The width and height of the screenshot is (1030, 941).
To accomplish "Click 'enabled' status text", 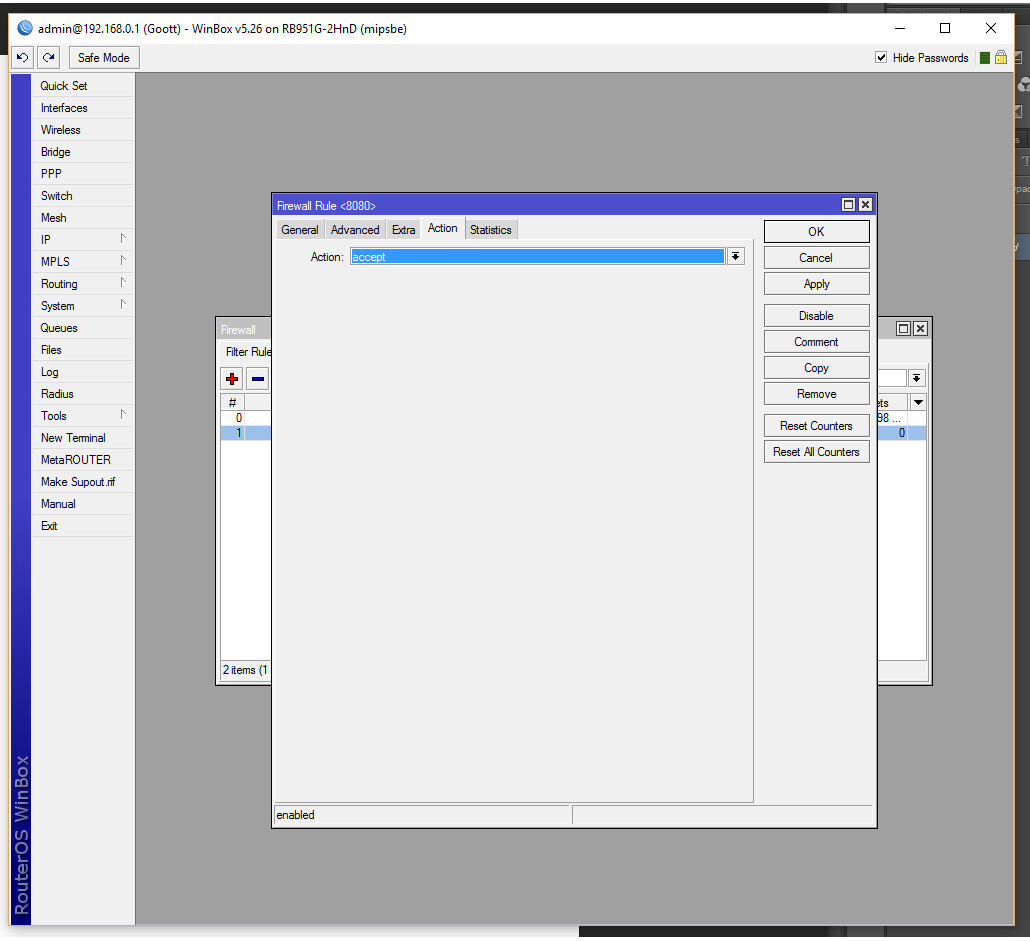I will 296,815.
